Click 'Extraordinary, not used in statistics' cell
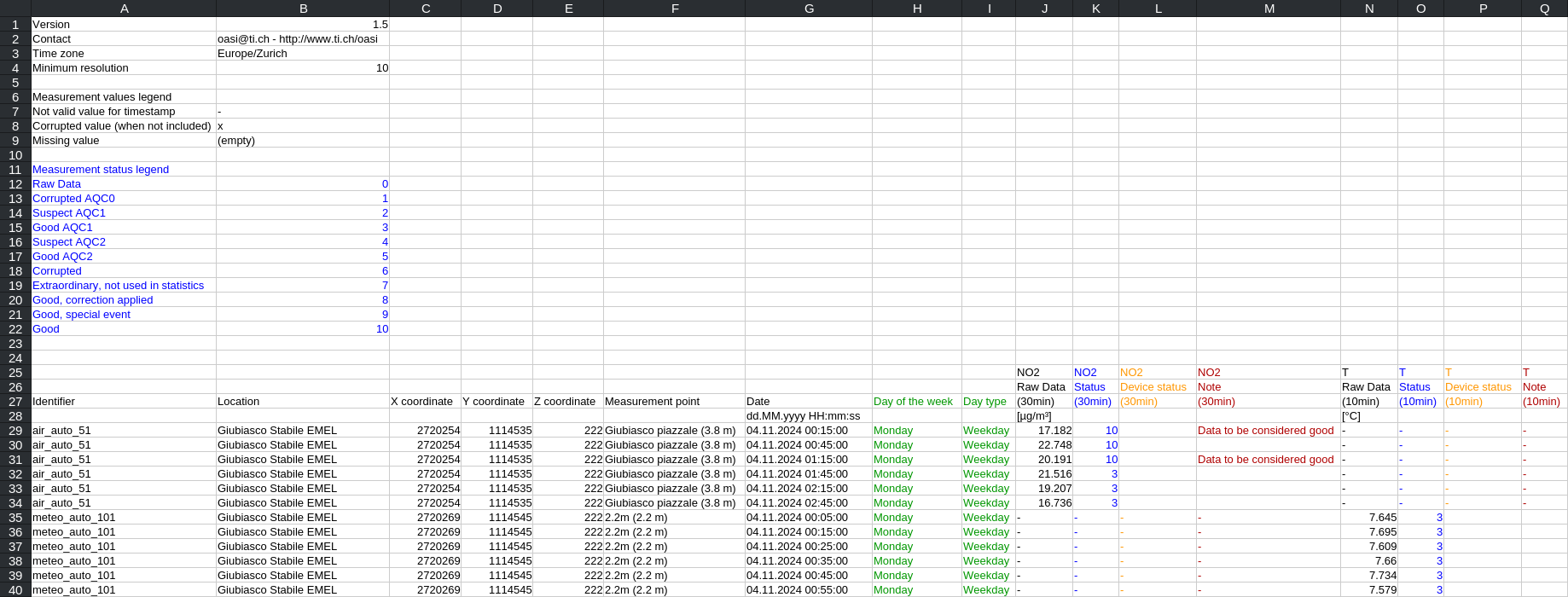The image size is (1568, 597). (124, 286)
